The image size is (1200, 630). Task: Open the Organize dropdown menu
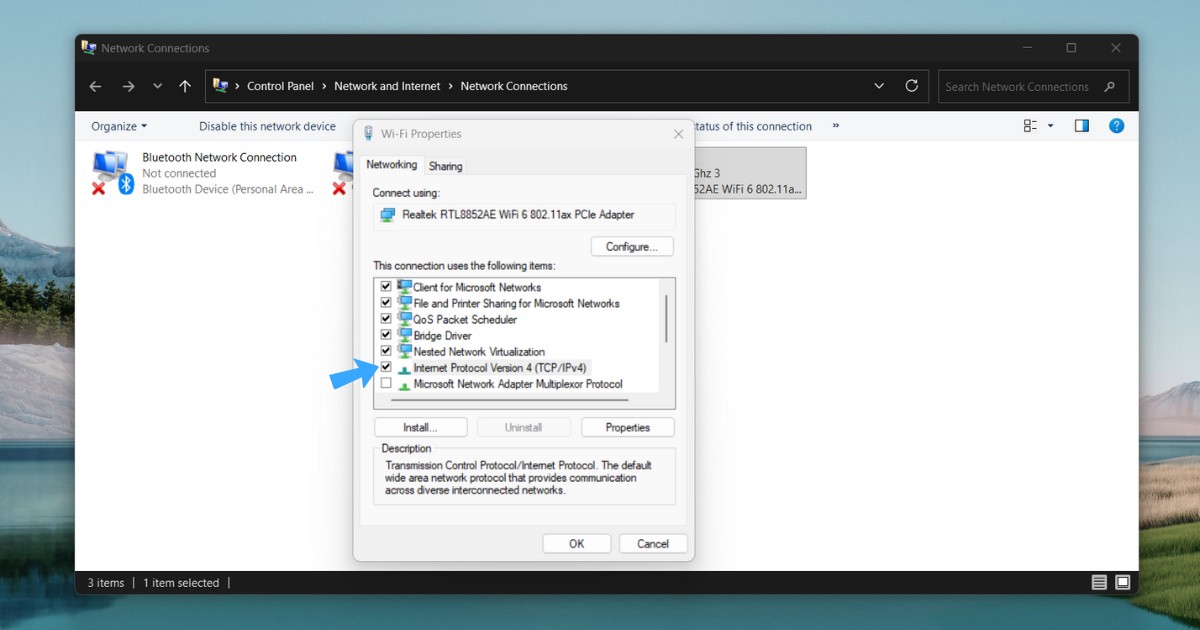click(118, 126)
